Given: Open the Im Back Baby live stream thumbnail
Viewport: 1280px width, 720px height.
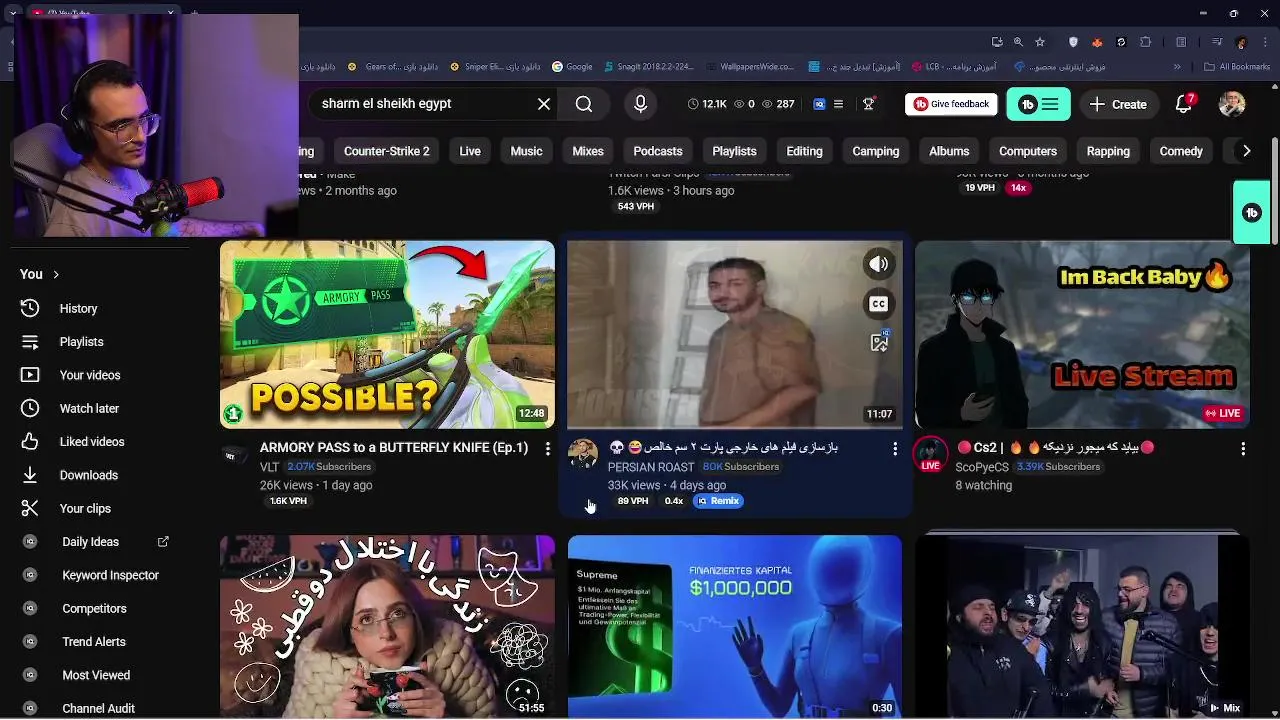Looking at the screenshot, I should coord(1082,334).
